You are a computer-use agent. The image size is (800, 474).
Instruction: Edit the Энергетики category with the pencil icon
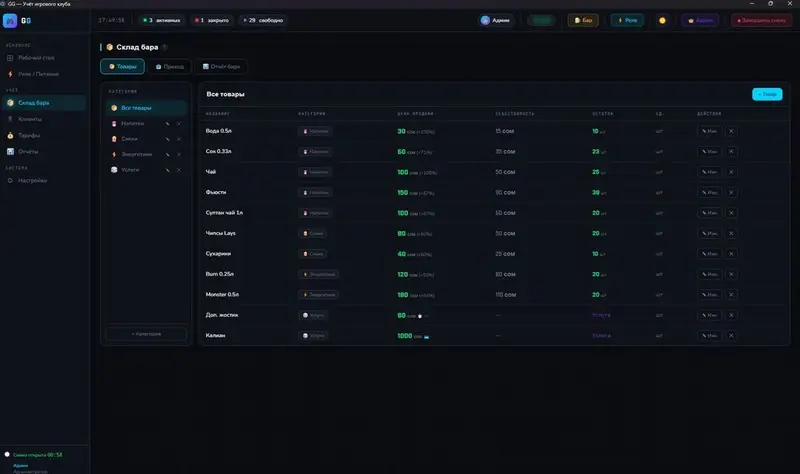167,154
